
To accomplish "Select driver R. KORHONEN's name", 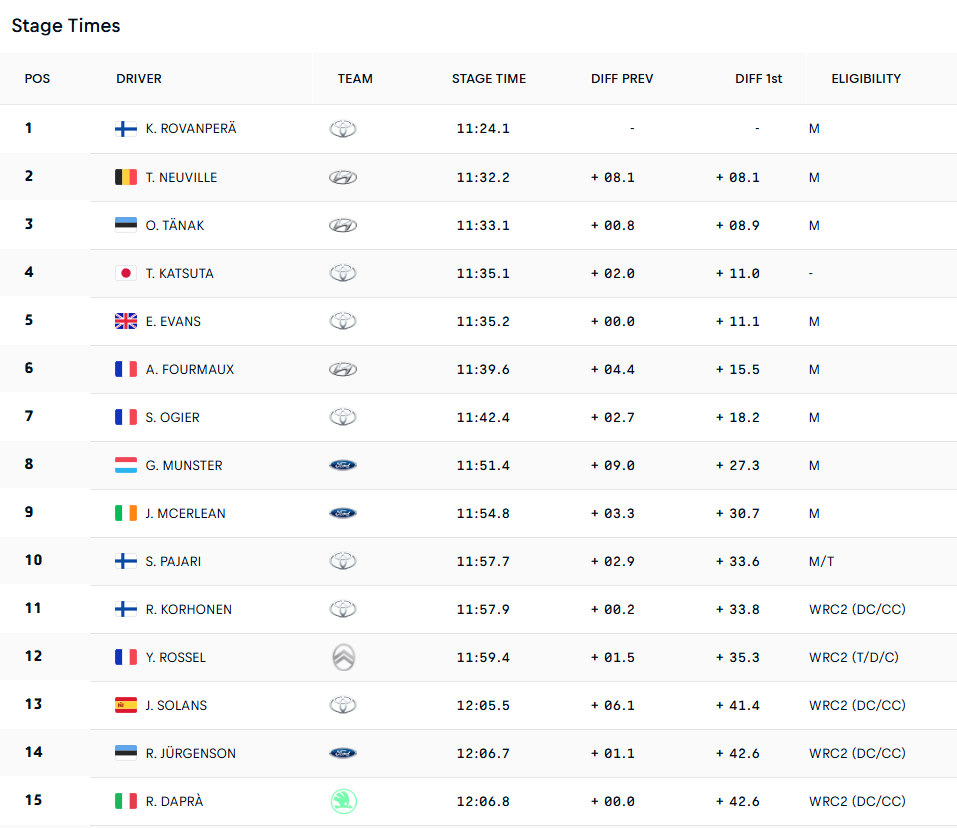I will (x=189, y=609).
